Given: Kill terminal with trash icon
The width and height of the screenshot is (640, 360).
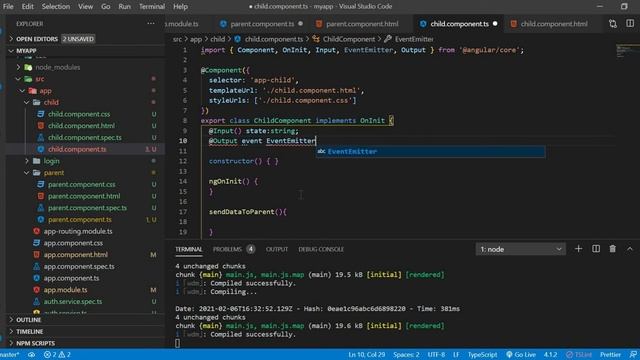Looking at the screenshot, I should tap(613, 249).
